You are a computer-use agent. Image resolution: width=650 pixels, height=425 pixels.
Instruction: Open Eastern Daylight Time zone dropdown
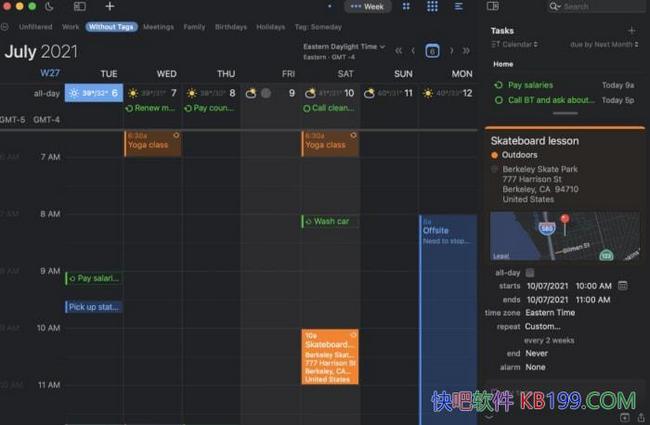pyautogui.click(x=344, y=47)
